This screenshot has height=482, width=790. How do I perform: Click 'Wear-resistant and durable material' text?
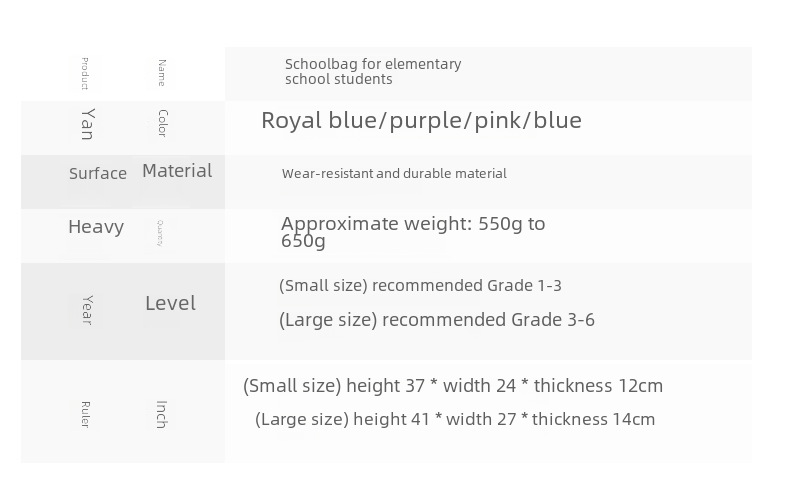tap(394, 174)
